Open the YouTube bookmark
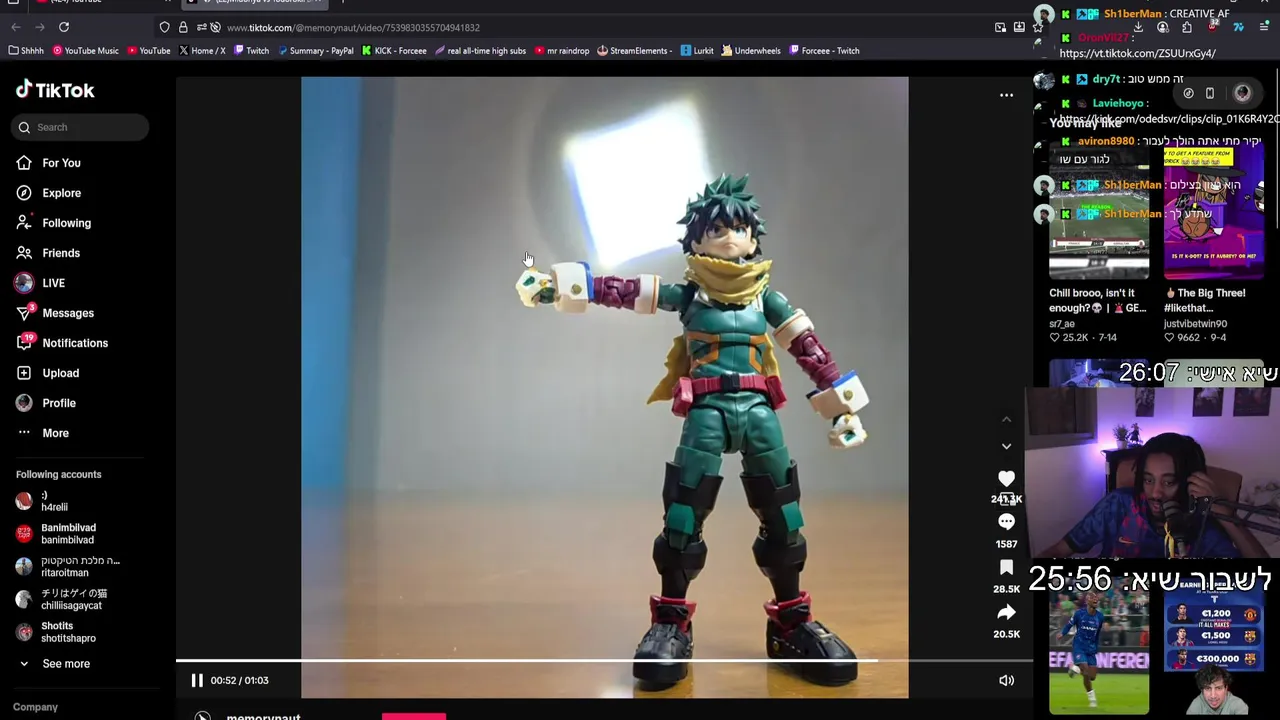 pos(149,50)
